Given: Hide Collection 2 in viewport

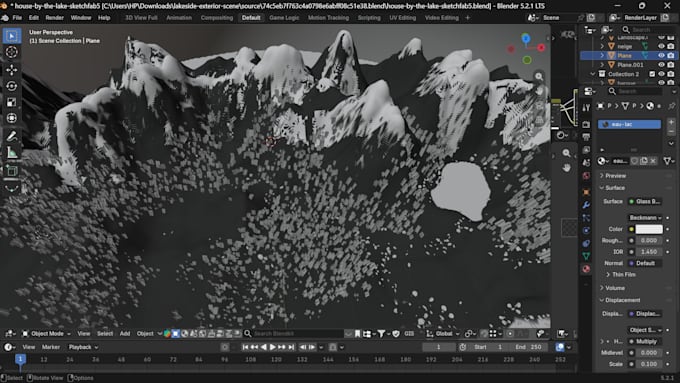Looking at the screenshot, I should [661, 74].
